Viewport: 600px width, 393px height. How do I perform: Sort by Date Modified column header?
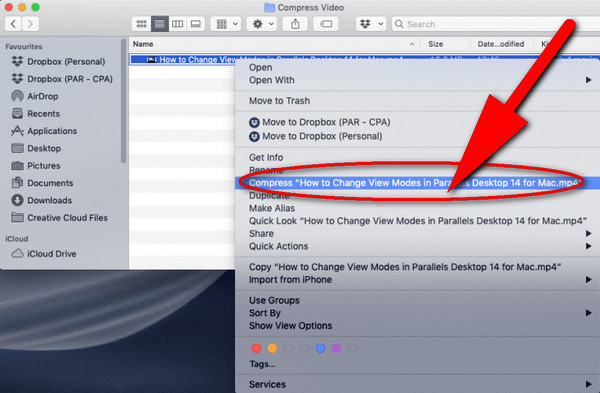tap(501, 44)
